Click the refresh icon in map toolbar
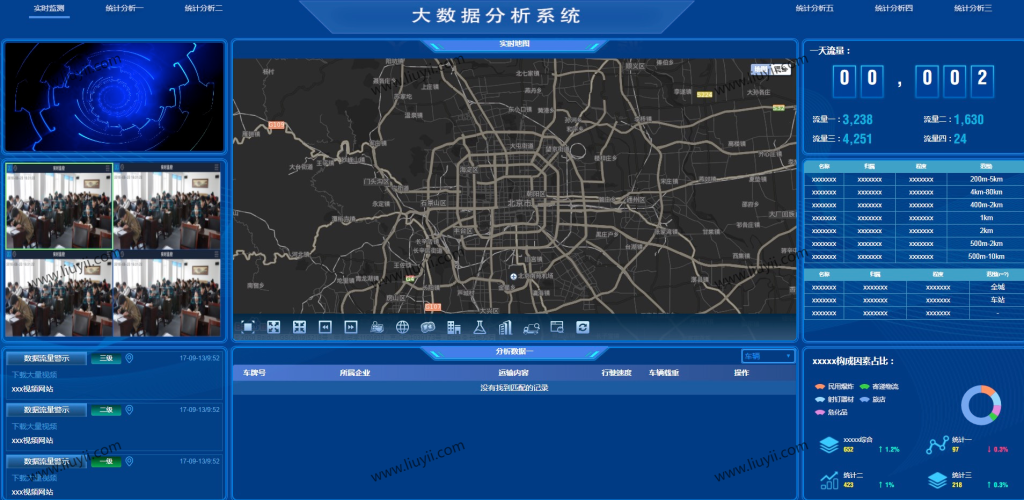The width and height of the screenshot is (1024, 500). pos(583,327)
